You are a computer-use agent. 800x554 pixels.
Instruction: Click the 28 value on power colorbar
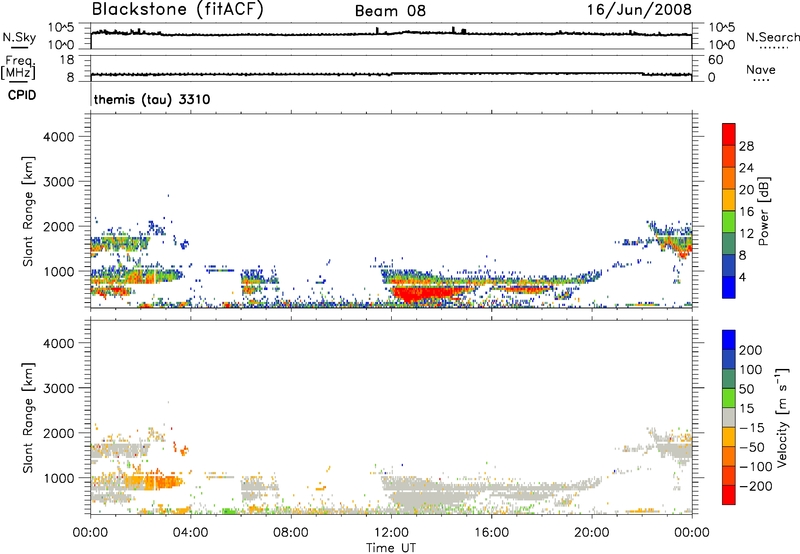[746, 146]
